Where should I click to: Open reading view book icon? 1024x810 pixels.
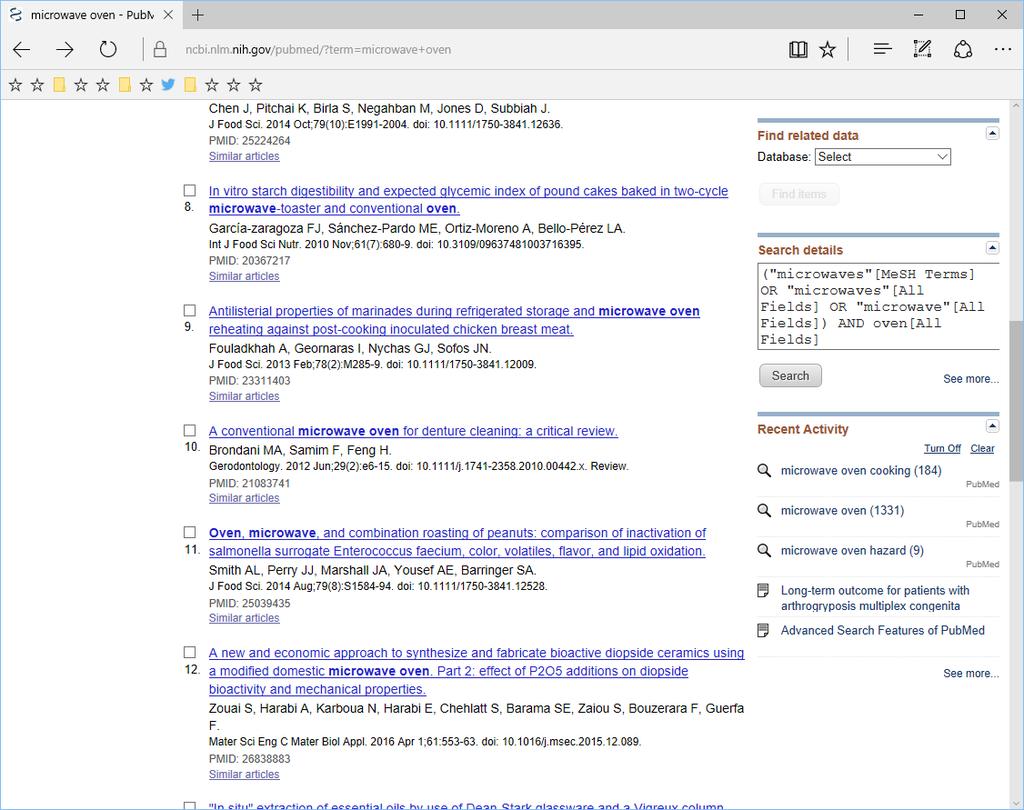point(797,50)
